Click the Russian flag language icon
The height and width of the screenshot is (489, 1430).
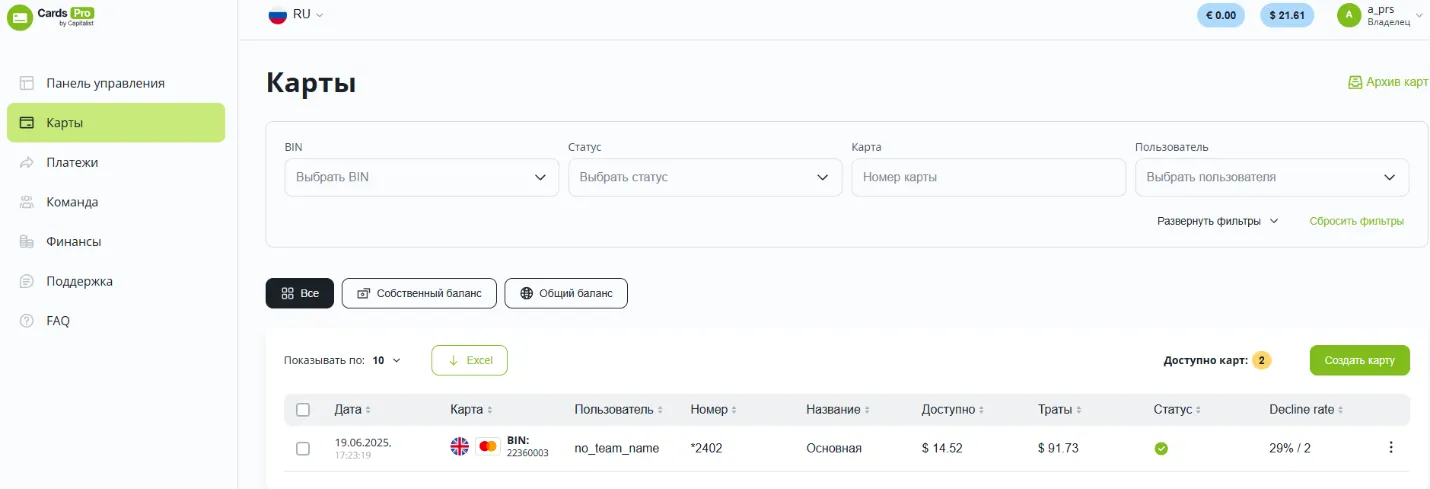pos(277,14)
